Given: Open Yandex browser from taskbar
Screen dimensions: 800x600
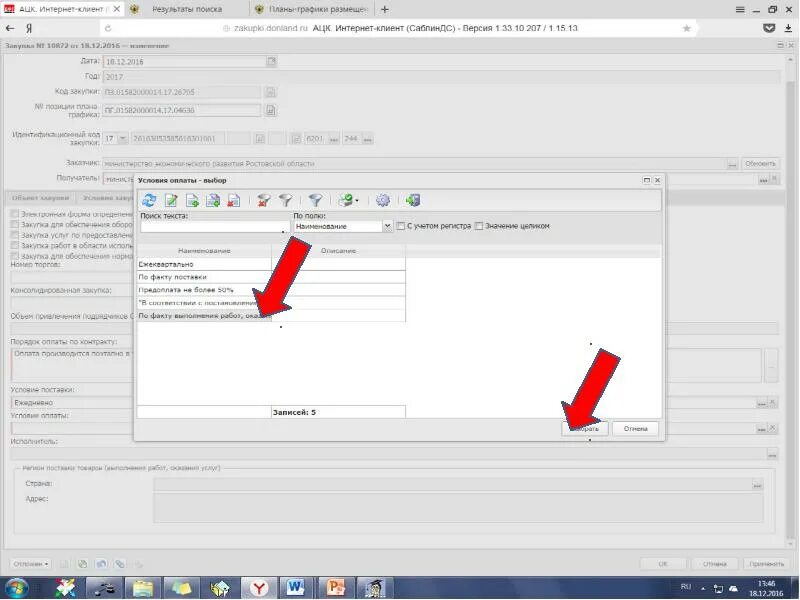Looking at the screenshot, I should [259, 588].
